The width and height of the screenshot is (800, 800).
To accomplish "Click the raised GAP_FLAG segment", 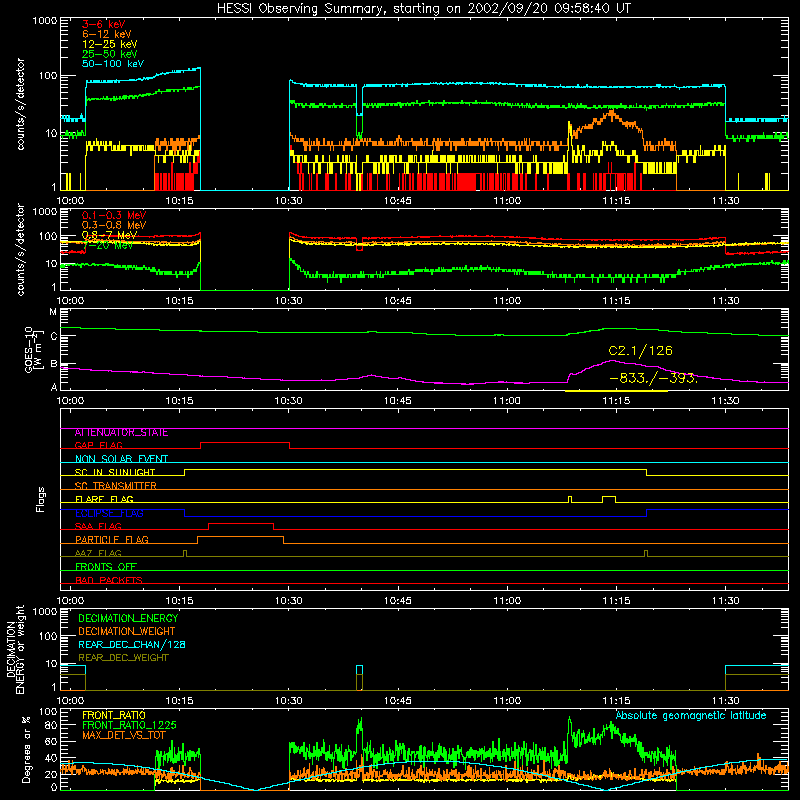I will (x=245, y=443).
